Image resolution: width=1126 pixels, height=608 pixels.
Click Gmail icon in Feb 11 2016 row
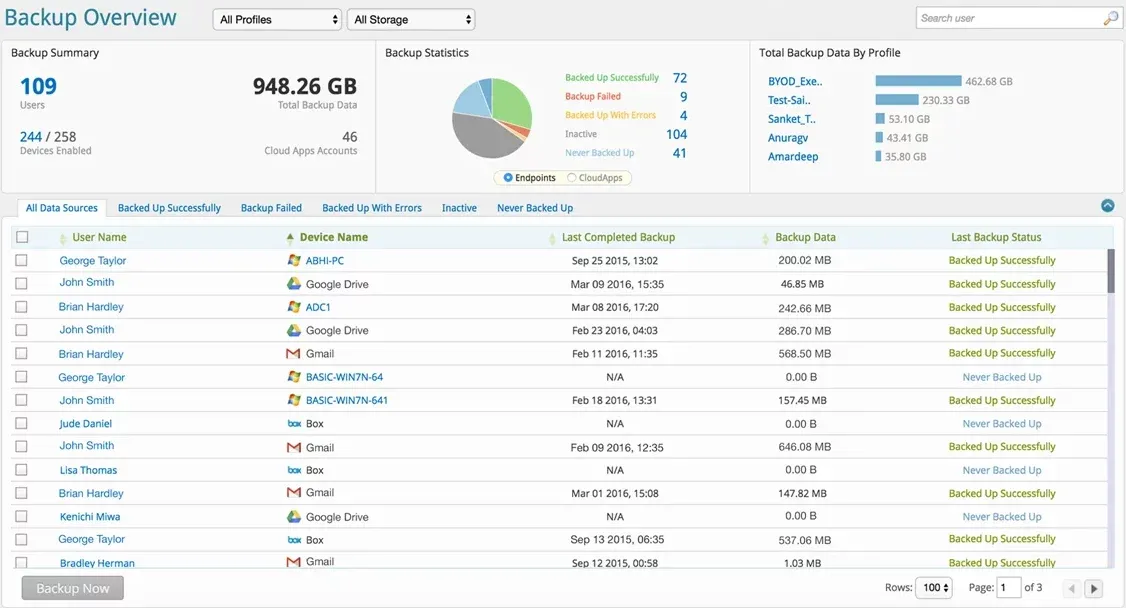(x=293, y=353)
